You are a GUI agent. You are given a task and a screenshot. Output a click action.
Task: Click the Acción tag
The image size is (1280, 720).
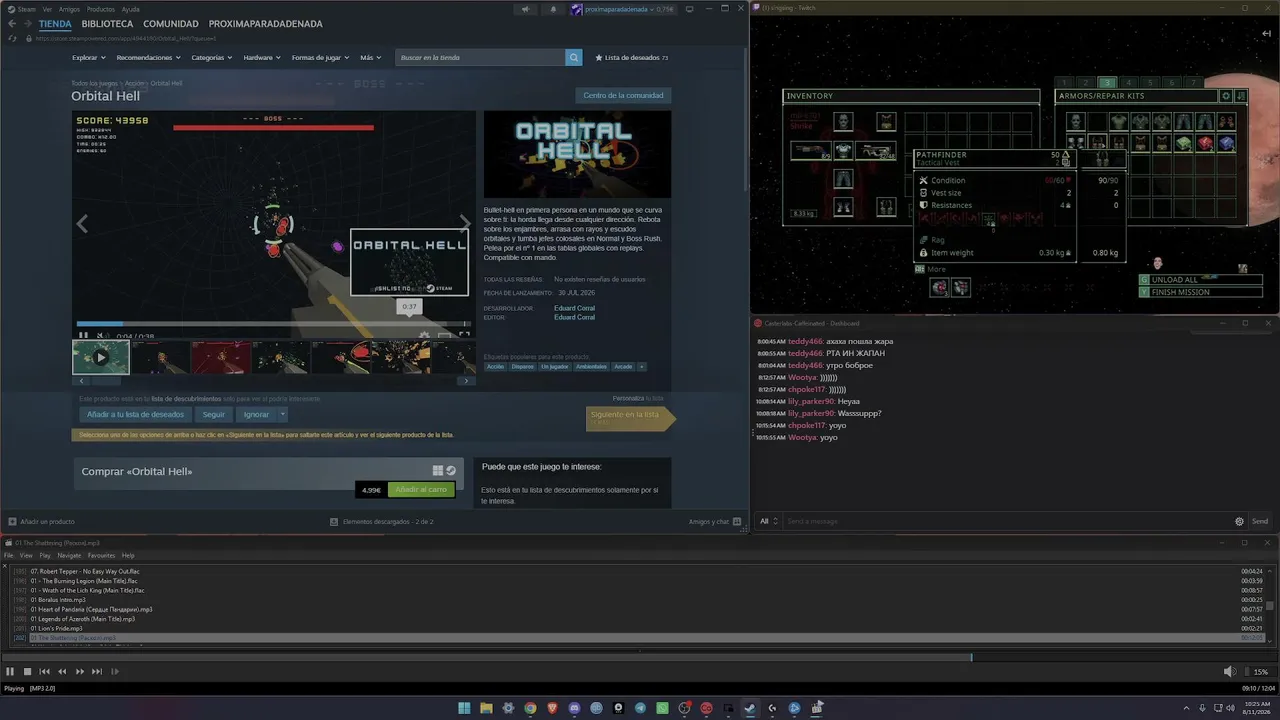[x=496, y=366]
